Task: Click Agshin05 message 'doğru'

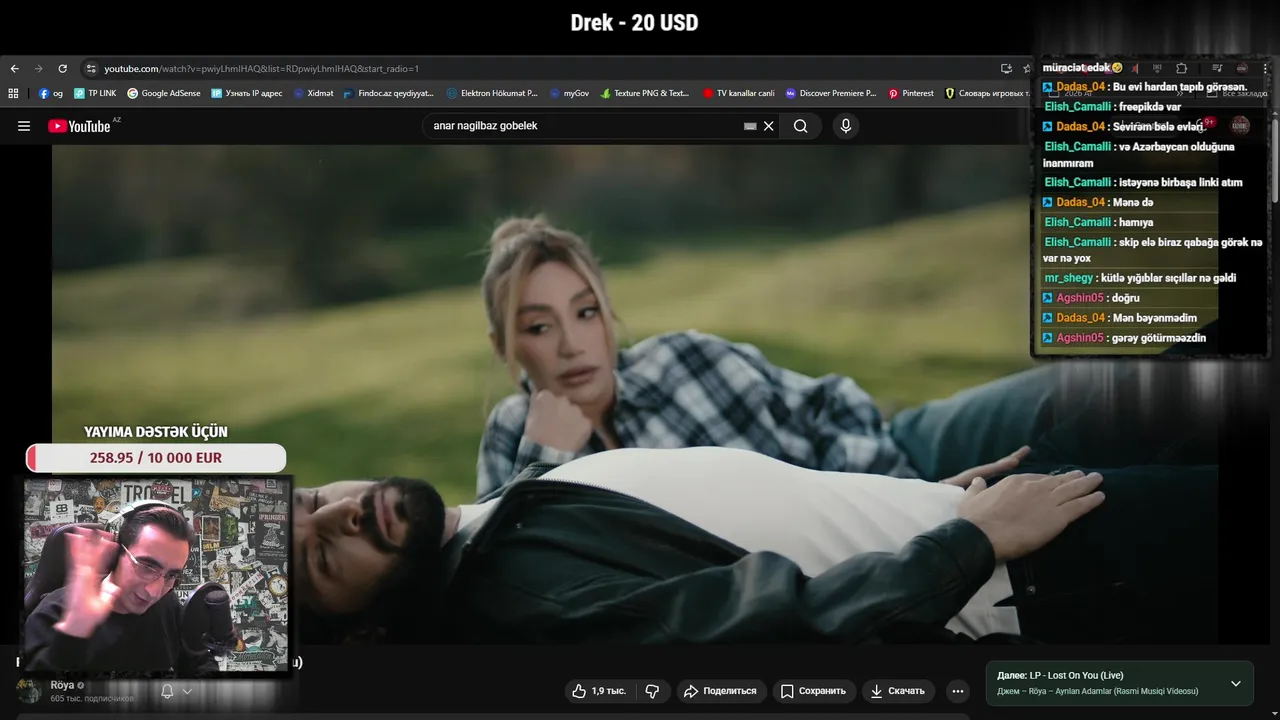Action: tap(1091, 298)
